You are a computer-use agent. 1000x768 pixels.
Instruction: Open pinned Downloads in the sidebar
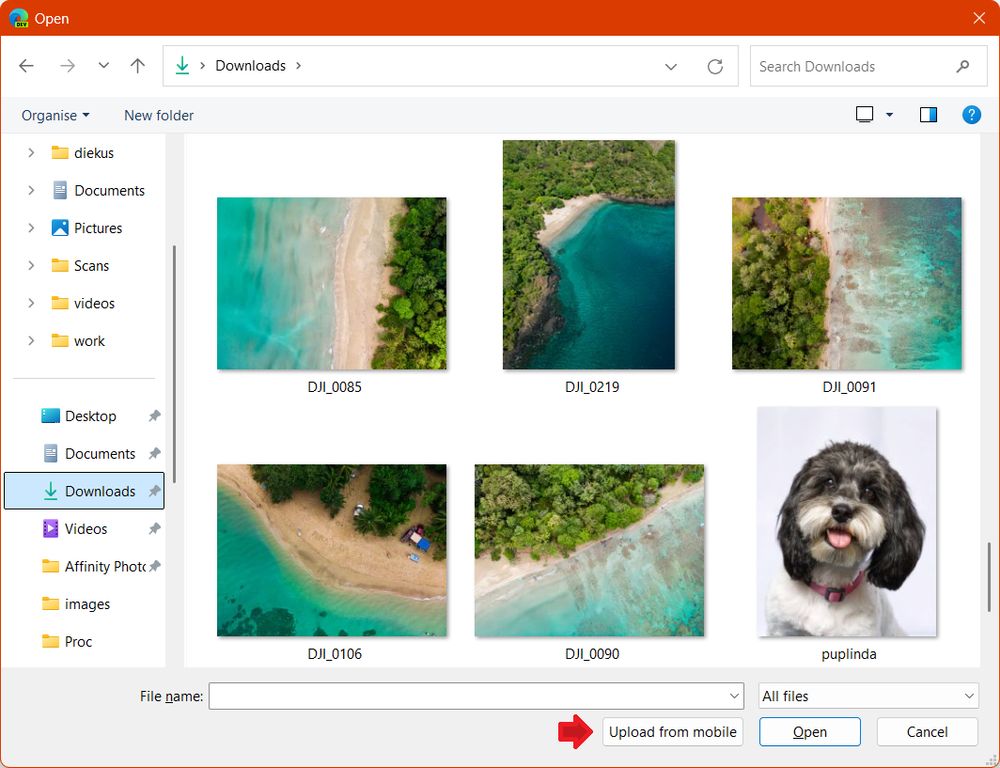[84, 491]
